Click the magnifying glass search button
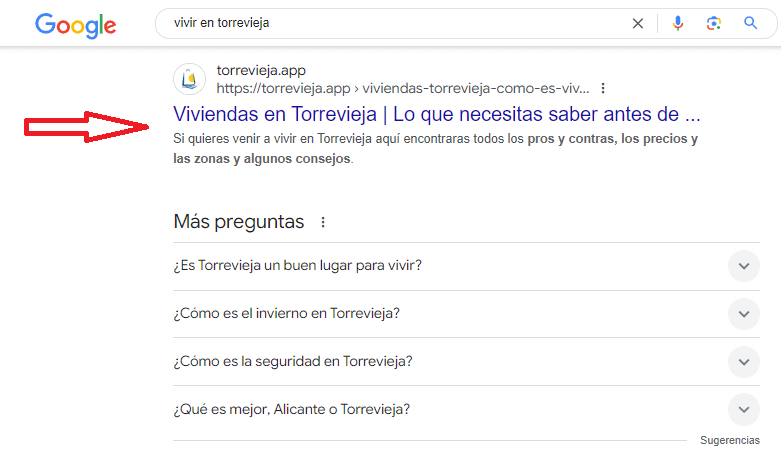The height and width of the screenshot is (461, 781). coord(750,23)
